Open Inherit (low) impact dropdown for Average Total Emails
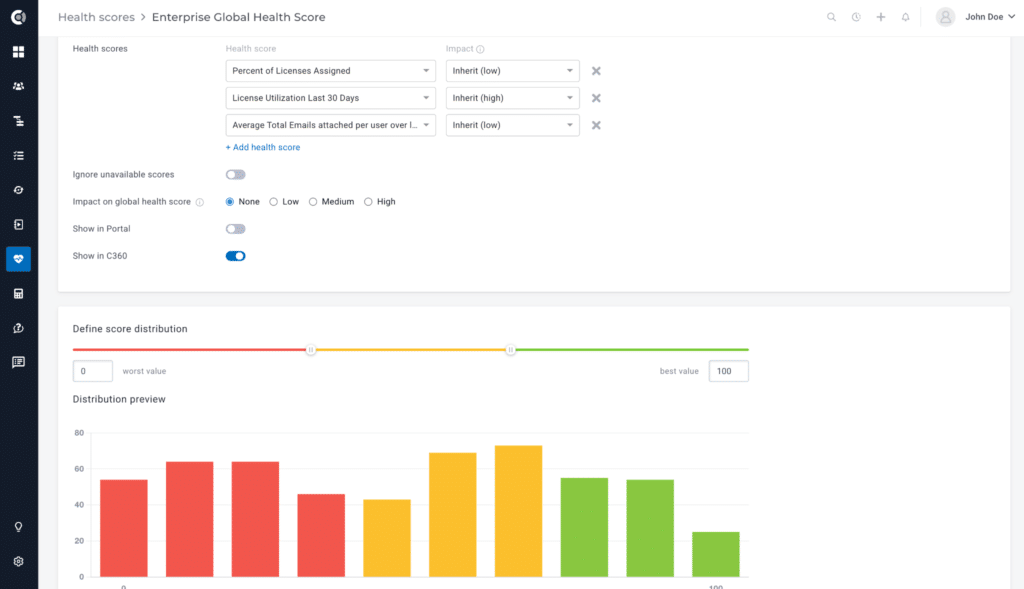 point(513,125)
